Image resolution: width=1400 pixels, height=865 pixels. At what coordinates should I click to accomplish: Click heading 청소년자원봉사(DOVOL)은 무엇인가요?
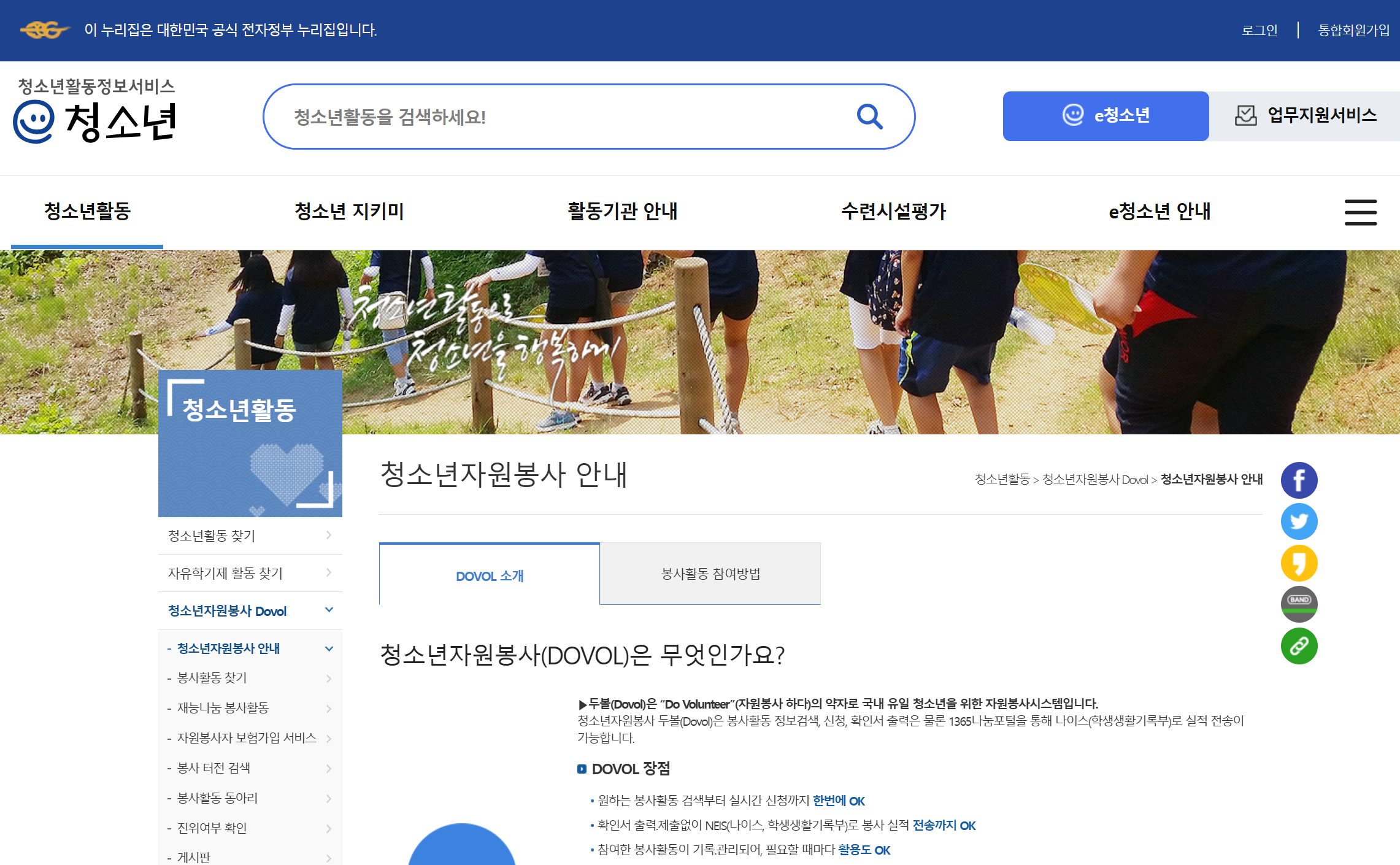tap(582, 655)
